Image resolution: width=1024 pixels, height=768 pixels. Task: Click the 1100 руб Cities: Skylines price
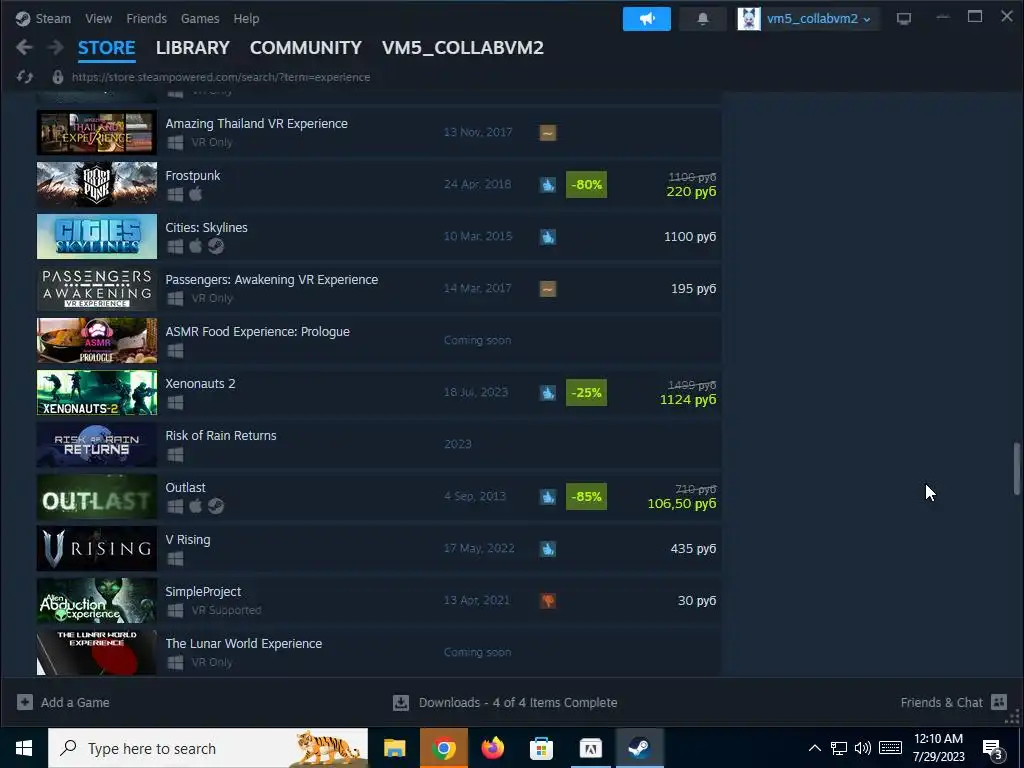click(x=690, y=237)
